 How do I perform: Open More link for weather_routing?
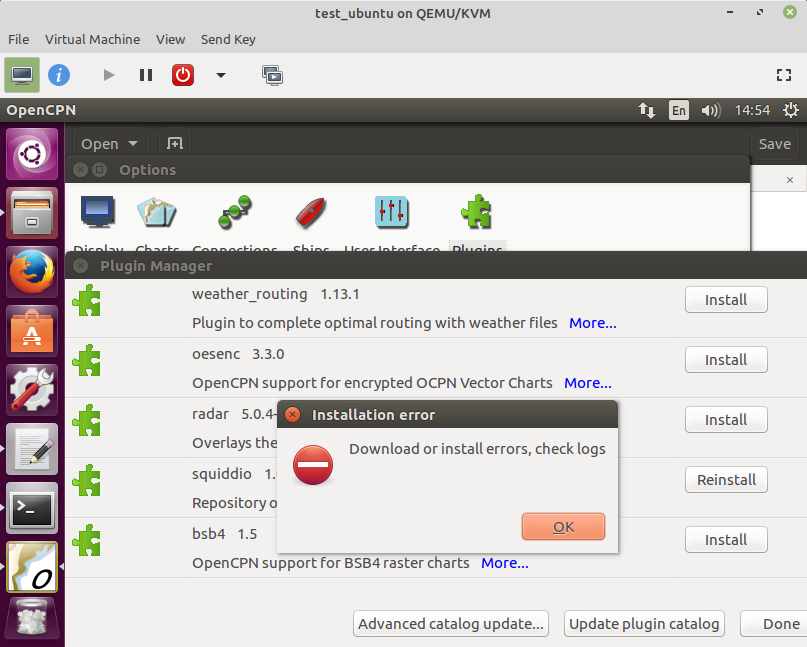pos(592,323)
